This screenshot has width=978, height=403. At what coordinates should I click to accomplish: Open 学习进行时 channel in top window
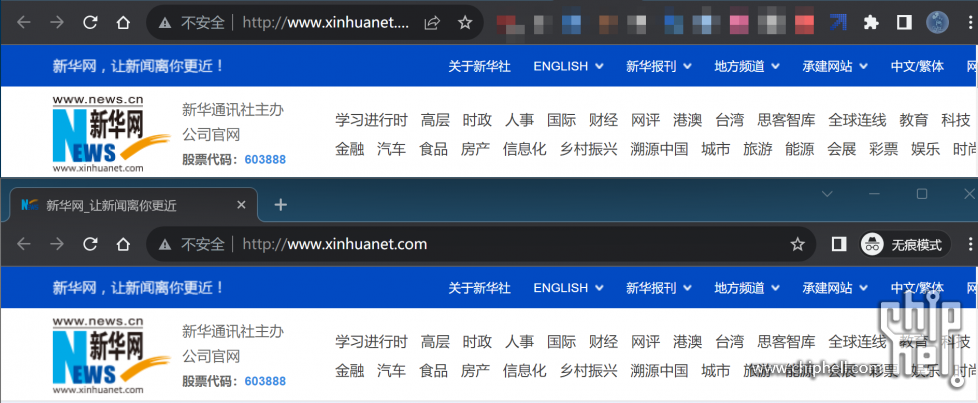coord(371,120)
